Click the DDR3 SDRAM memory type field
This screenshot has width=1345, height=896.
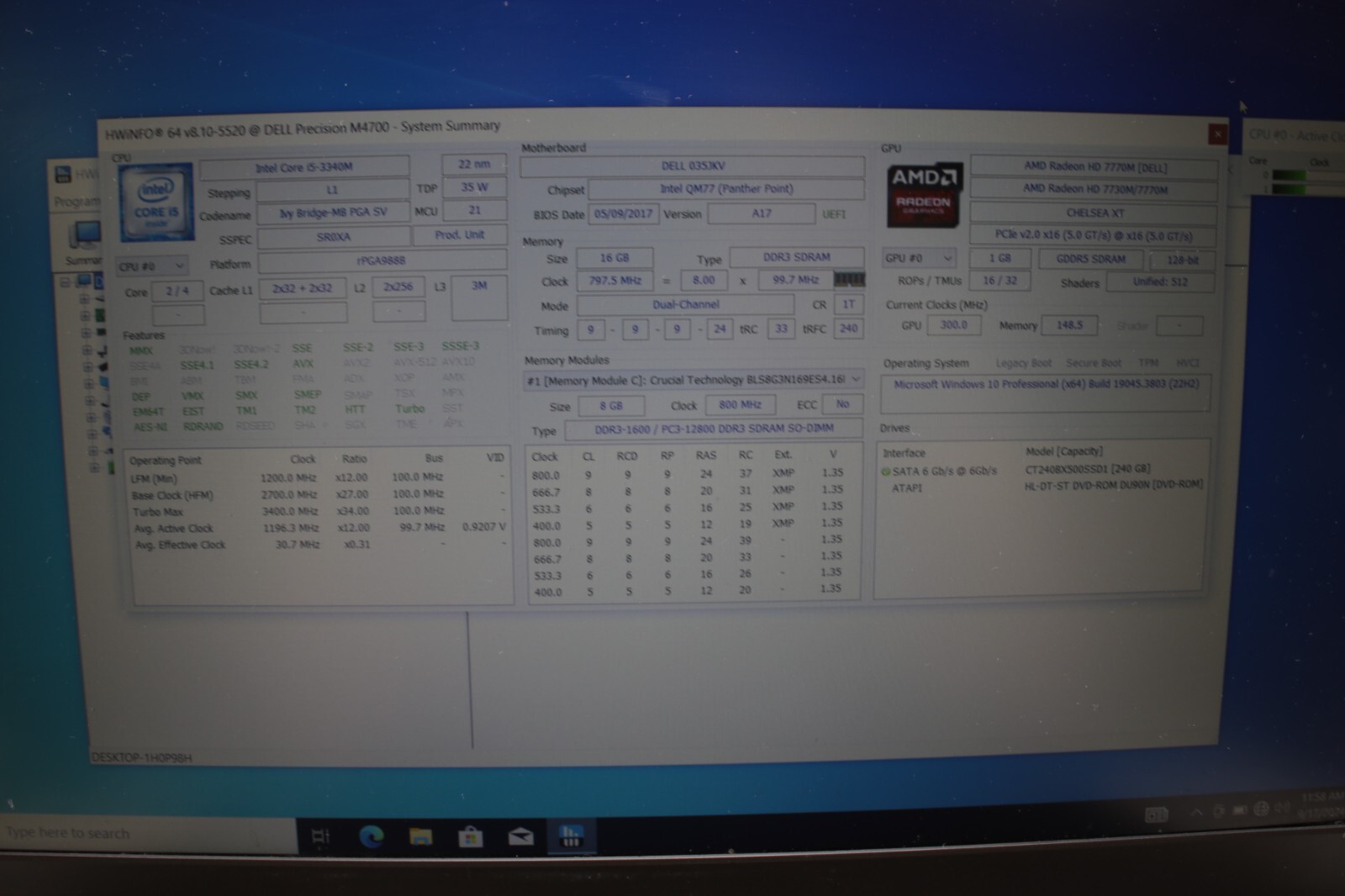(x=796, y=257)
